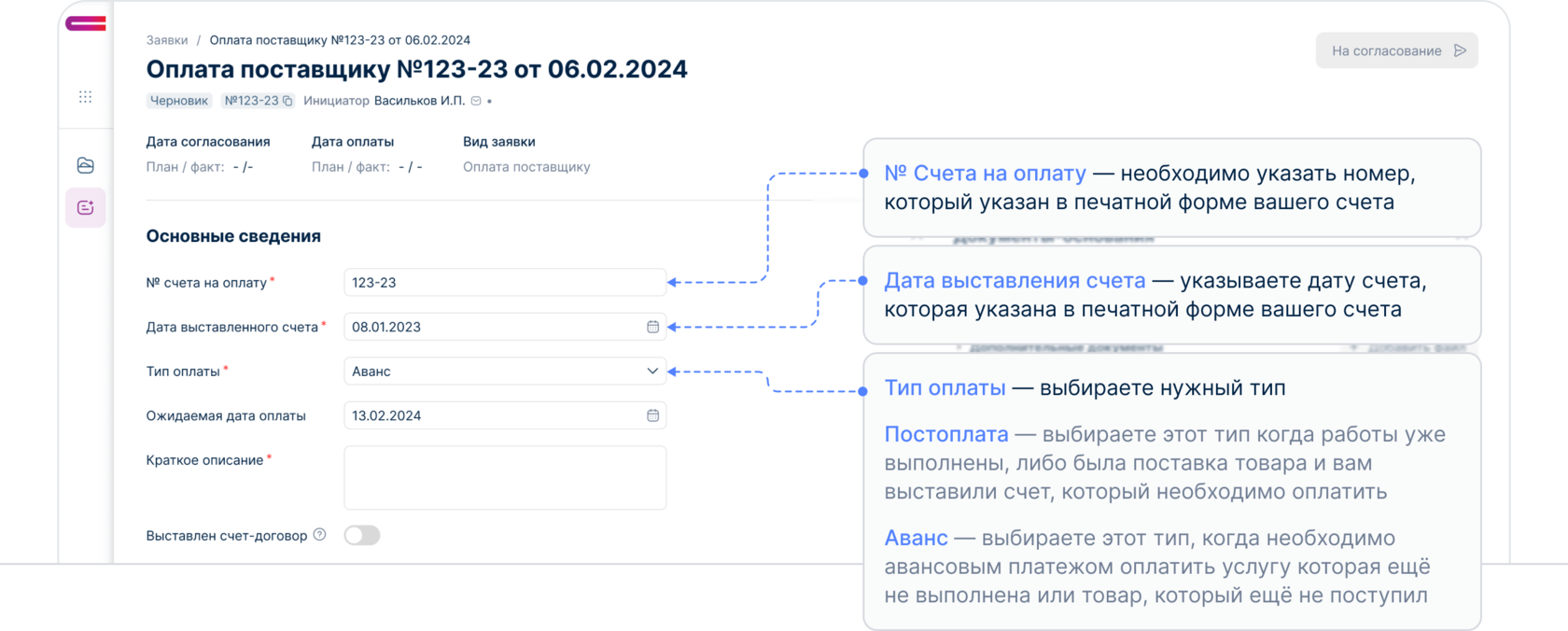Click the Оплата поставщику request type value
Viewport: 1568px width, 631px height.
click(x=526, y=167)
